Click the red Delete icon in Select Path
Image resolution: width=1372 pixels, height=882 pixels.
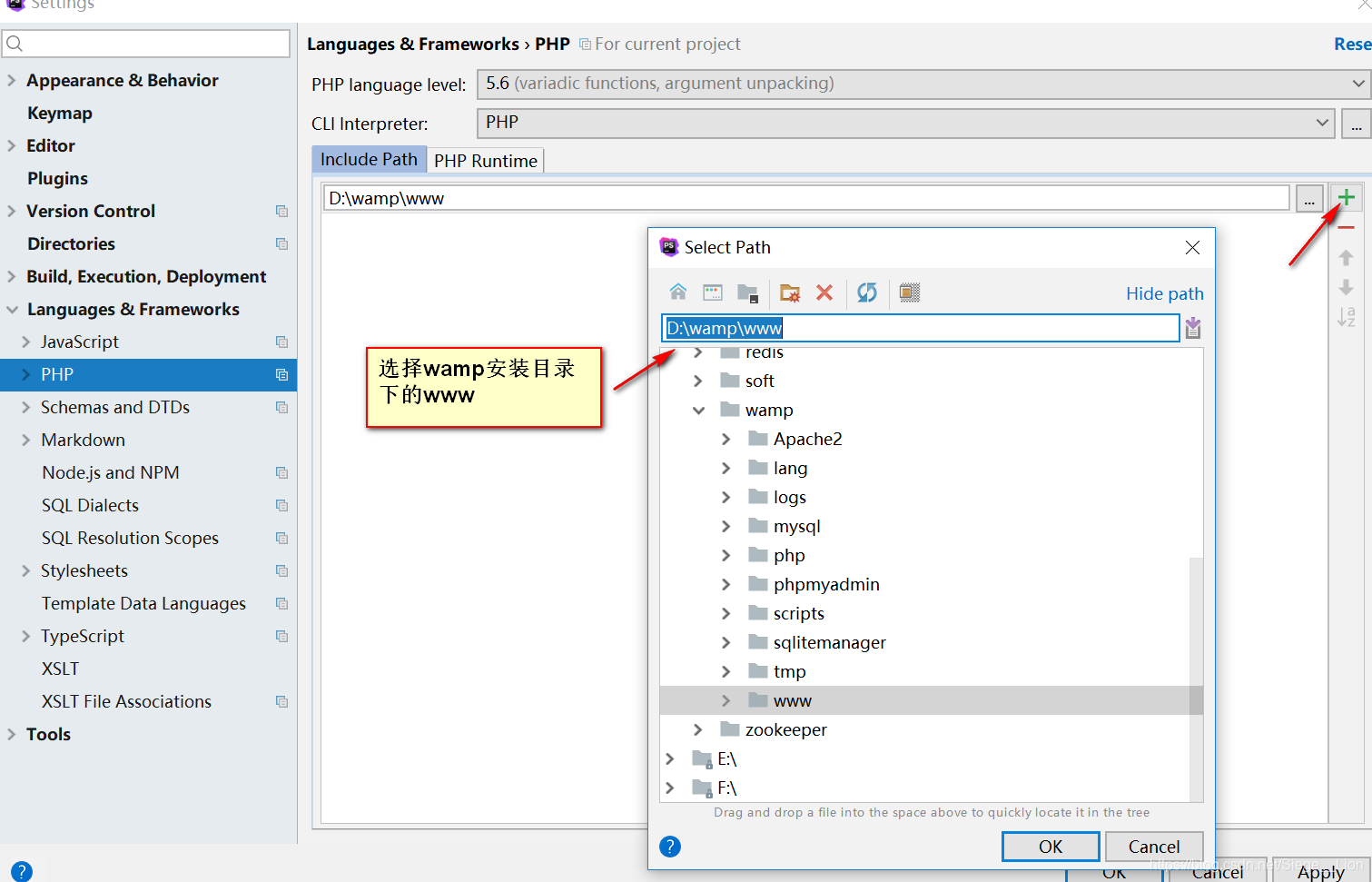click(x=824, y=292)
